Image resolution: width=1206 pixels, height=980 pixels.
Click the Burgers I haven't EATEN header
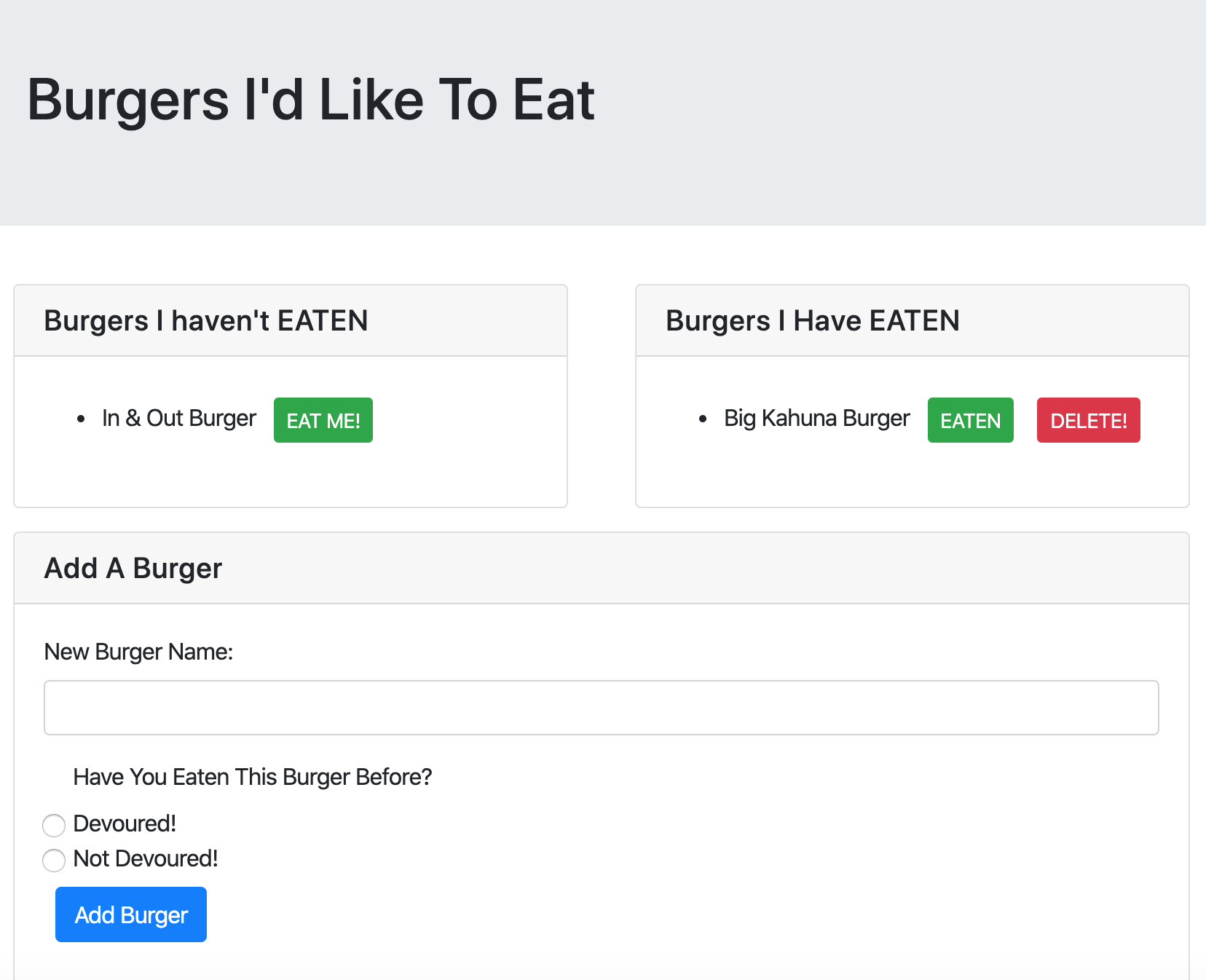tap(206, 320)
